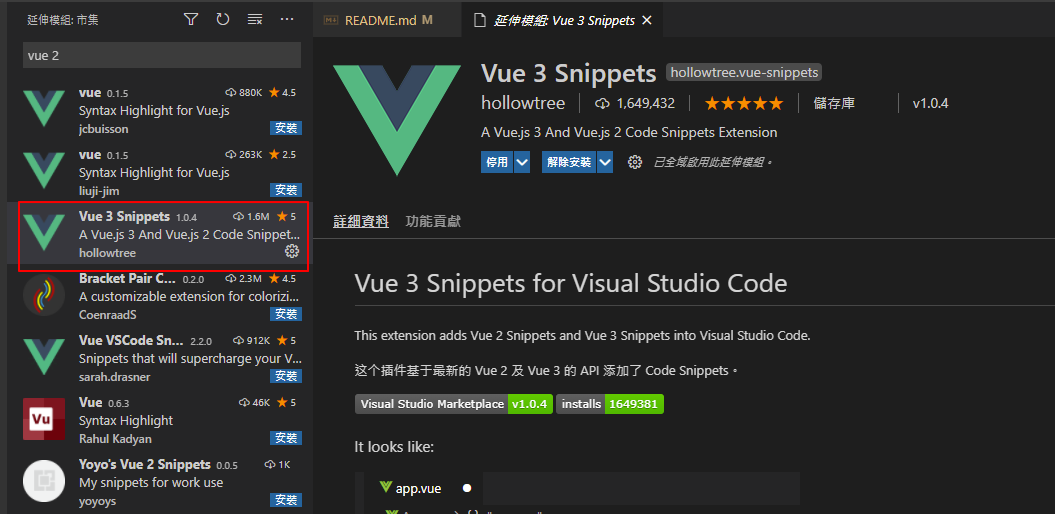This screenshot has width=1055, height=514.
Task: Switch to 功能貢獻 feature contributions tab
Action: tap(433, 221)
